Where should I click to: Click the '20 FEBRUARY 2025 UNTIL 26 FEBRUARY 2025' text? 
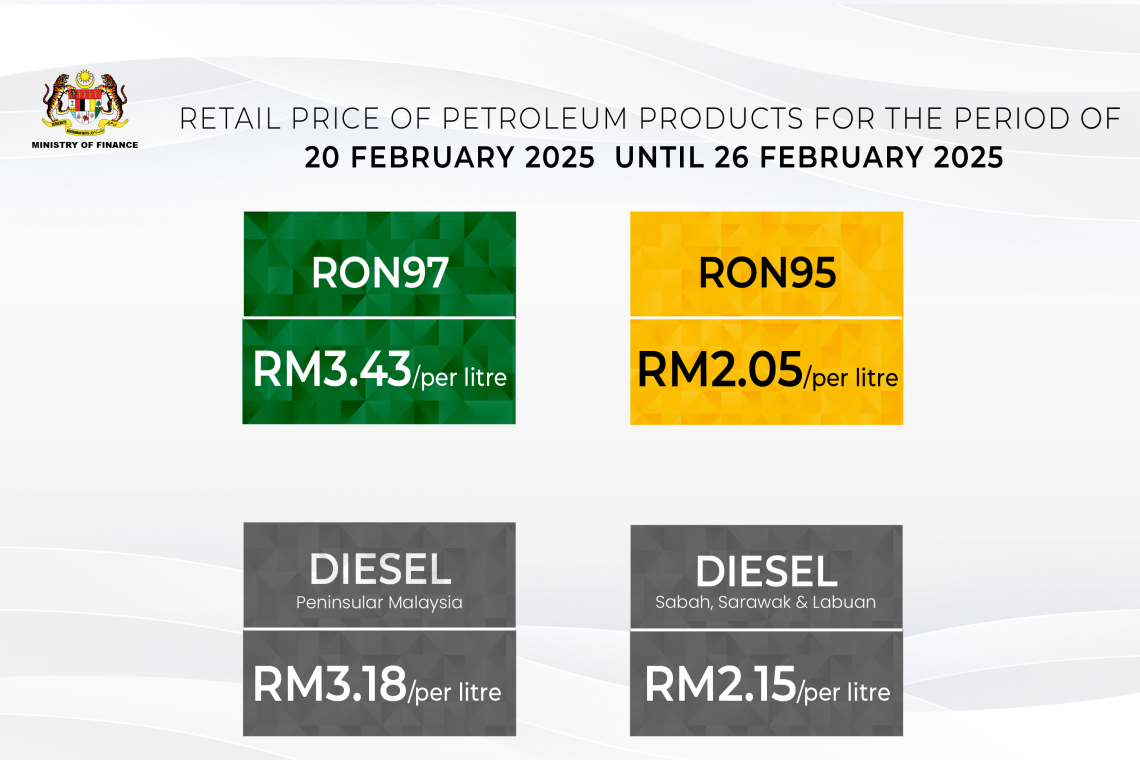tap(653, 157)
